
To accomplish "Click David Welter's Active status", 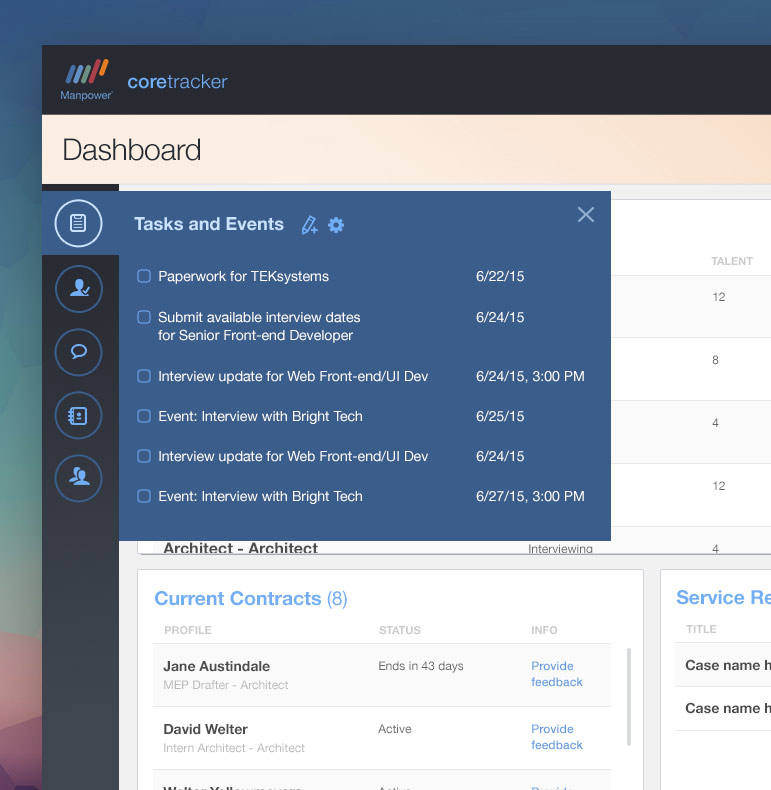I will [395, 729].
